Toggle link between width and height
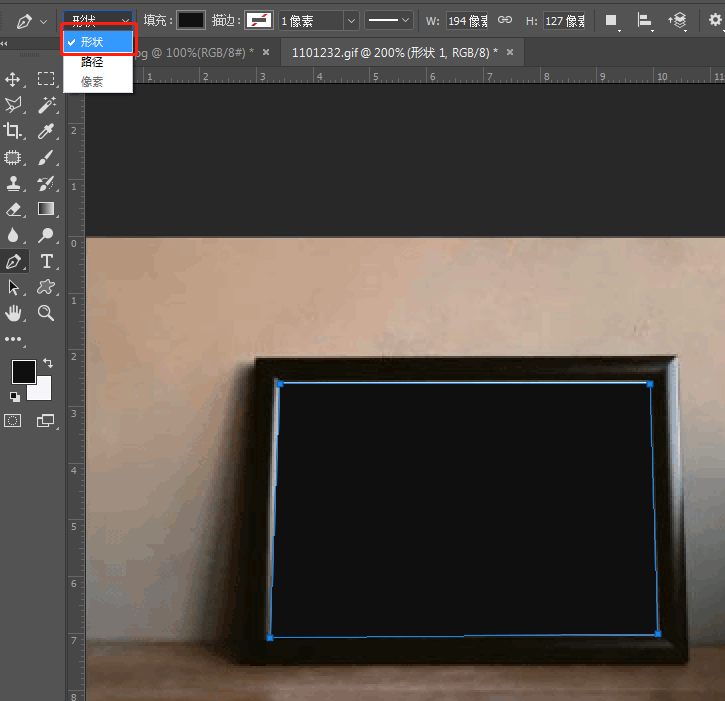 click(x=504, y=20)
